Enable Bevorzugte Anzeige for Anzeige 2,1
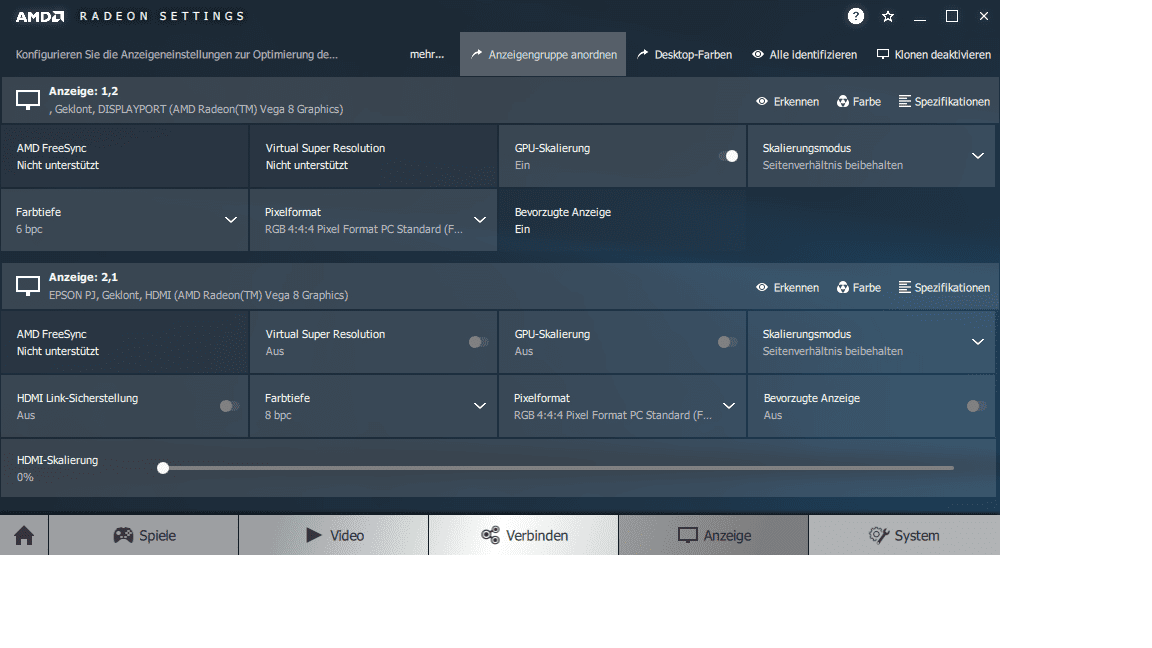Screen dimensions: 1152x648 (x=976, y=406)
